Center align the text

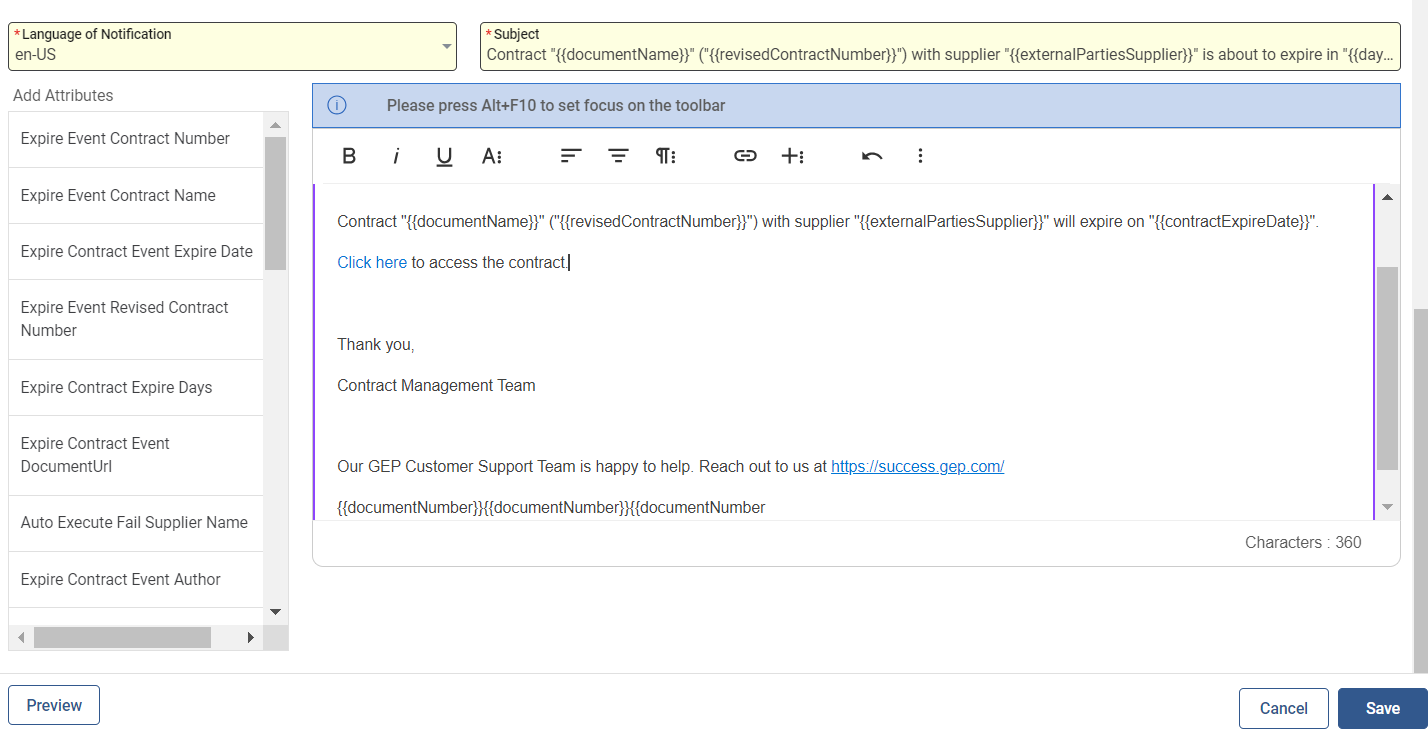click(619, 156)
